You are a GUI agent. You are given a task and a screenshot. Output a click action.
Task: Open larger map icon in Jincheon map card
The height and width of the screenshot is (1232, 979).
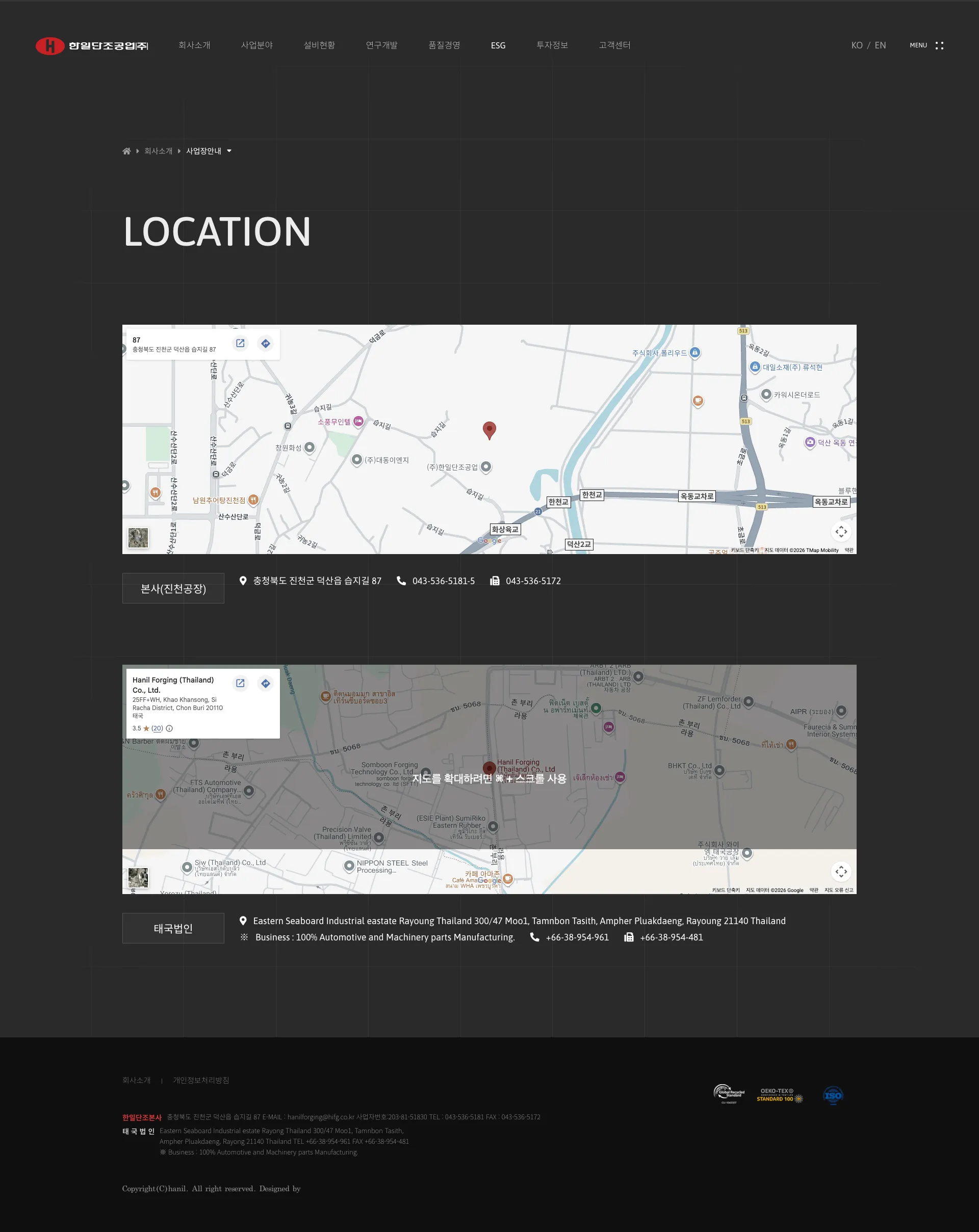click(240, 344)
